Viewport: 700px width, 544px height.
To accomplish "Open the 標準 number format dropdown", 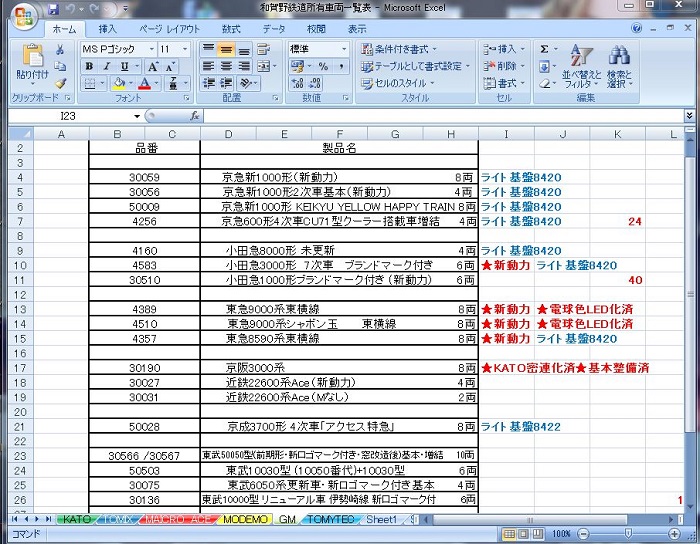I will (344, 49).
